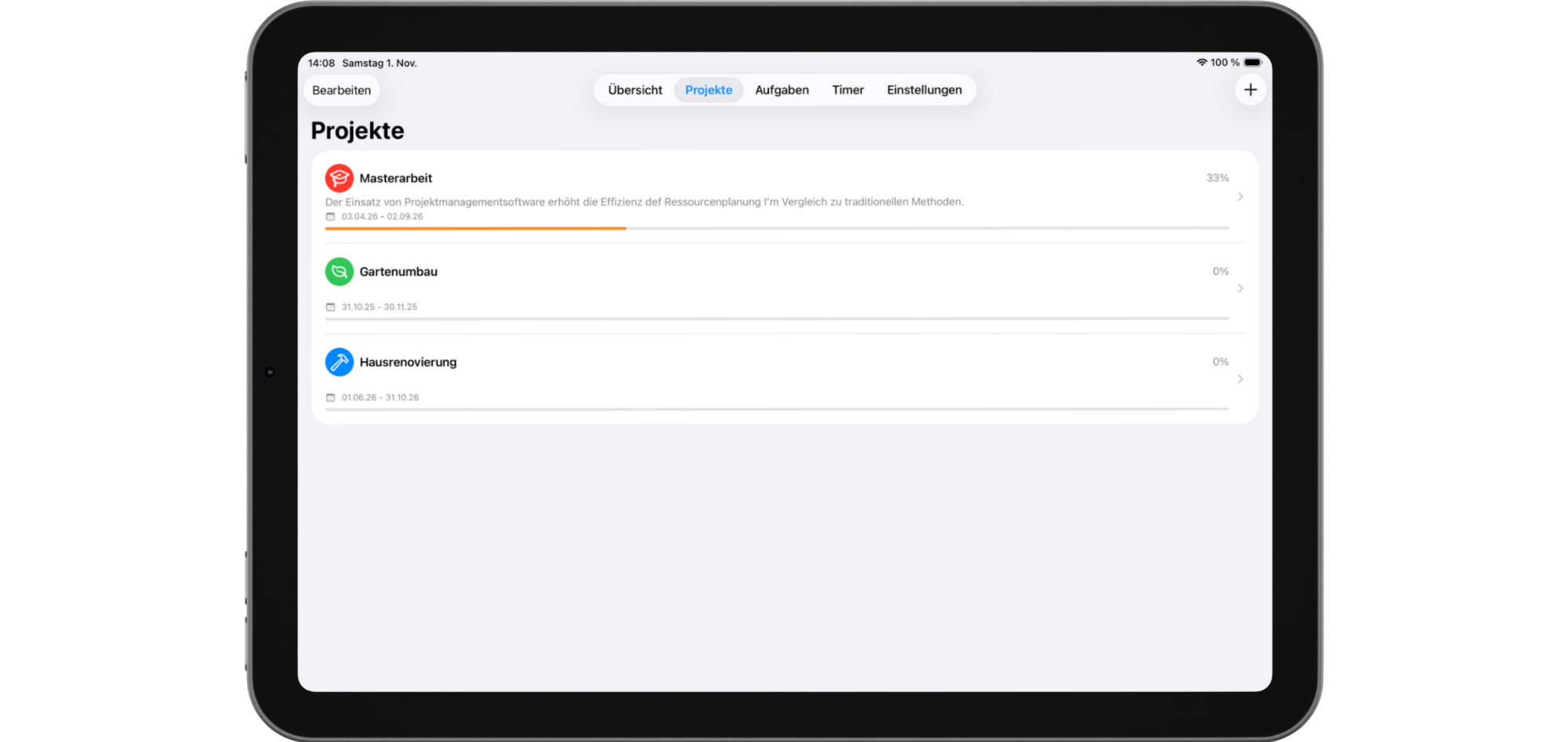
Task: Click calendar icon next to 01.06.26 date
Action: 330,398
